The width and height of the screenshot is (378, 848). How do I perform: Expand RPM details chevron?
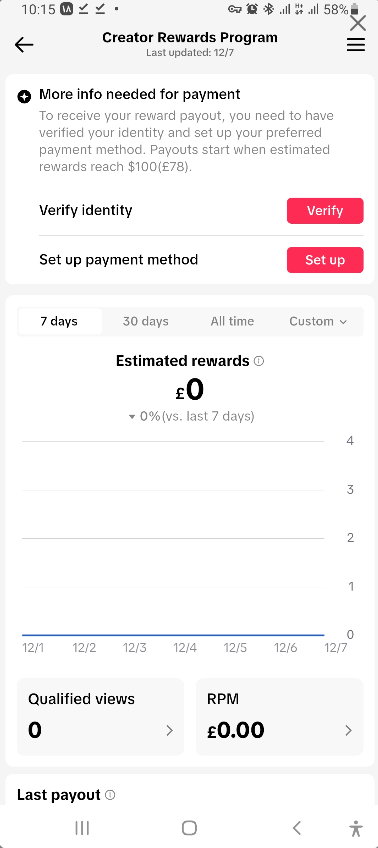[x=348, y=731]
